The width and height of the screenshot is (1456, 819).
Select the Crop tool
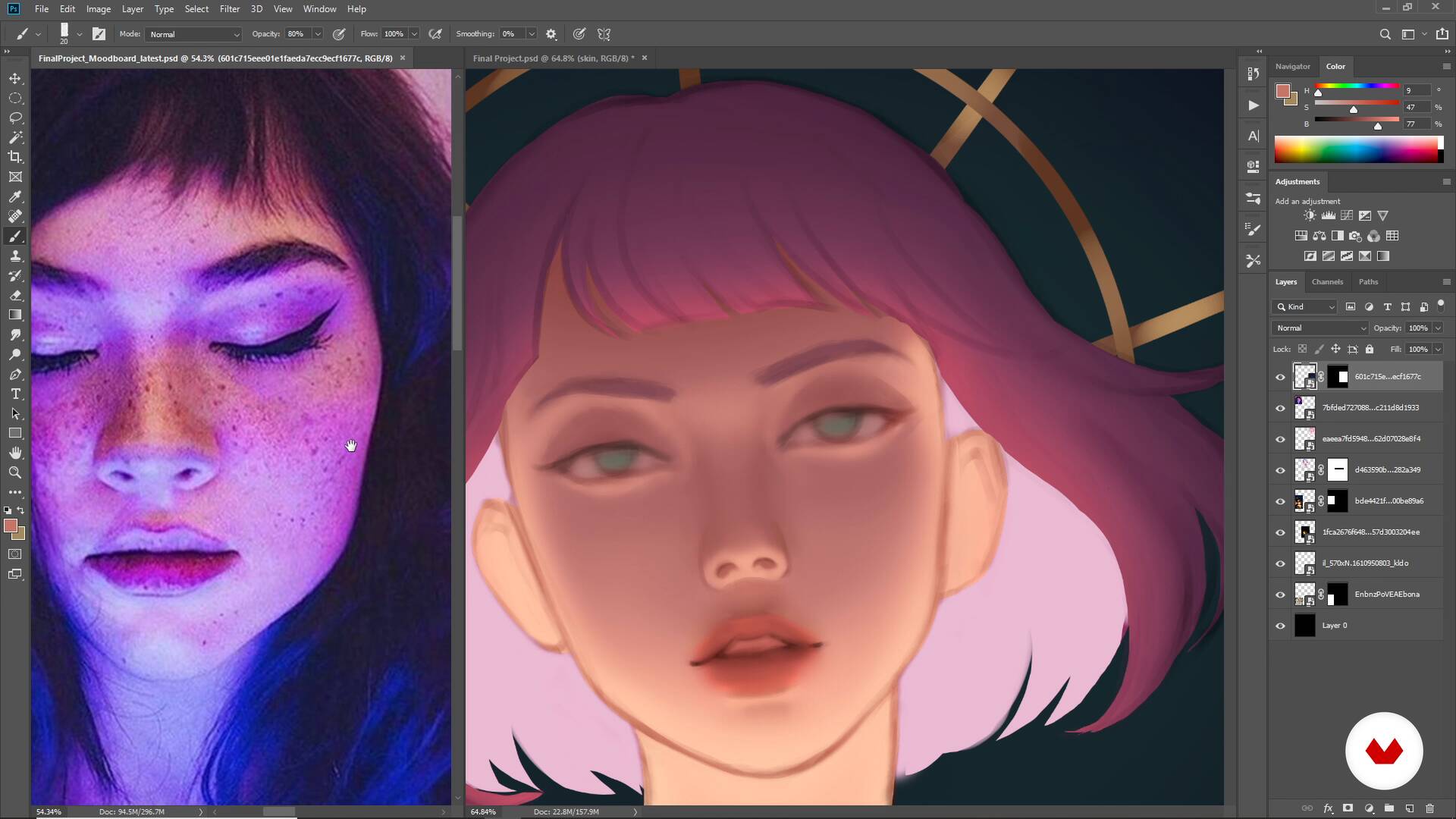pyautogui.click(x=15, y=157)
